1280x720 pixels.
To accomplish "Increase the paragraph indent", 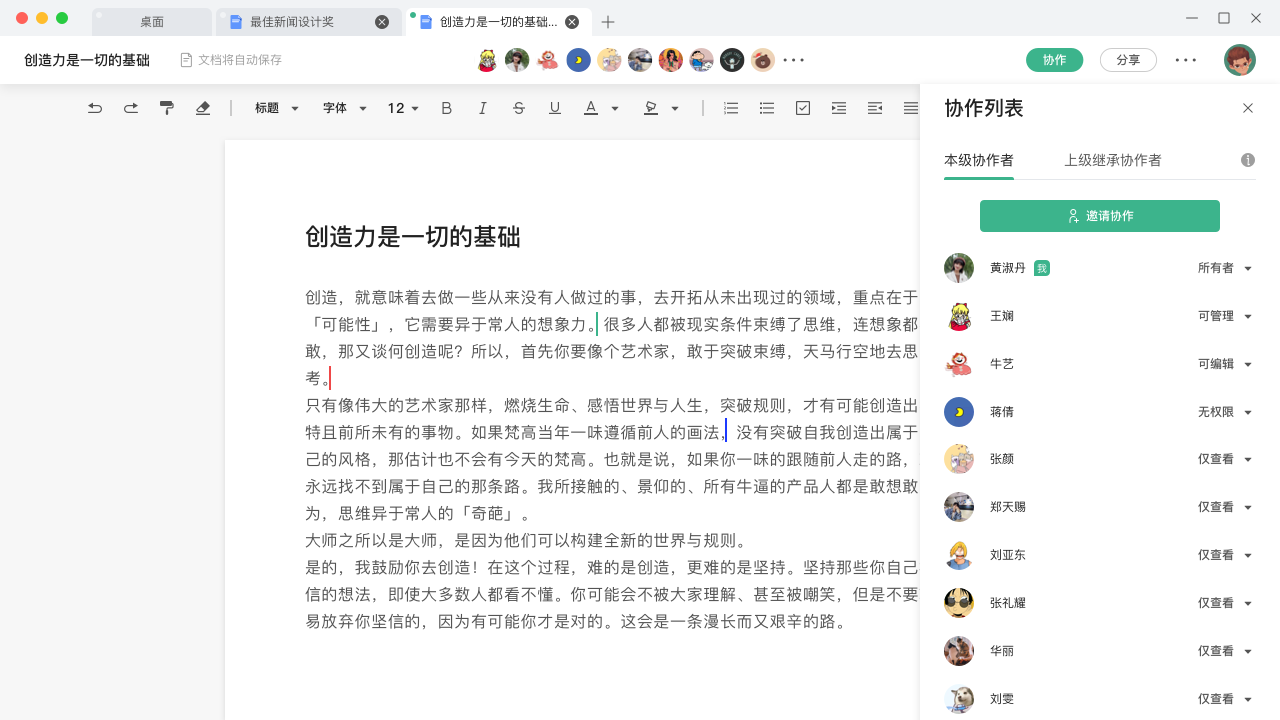I will point(839,108).
